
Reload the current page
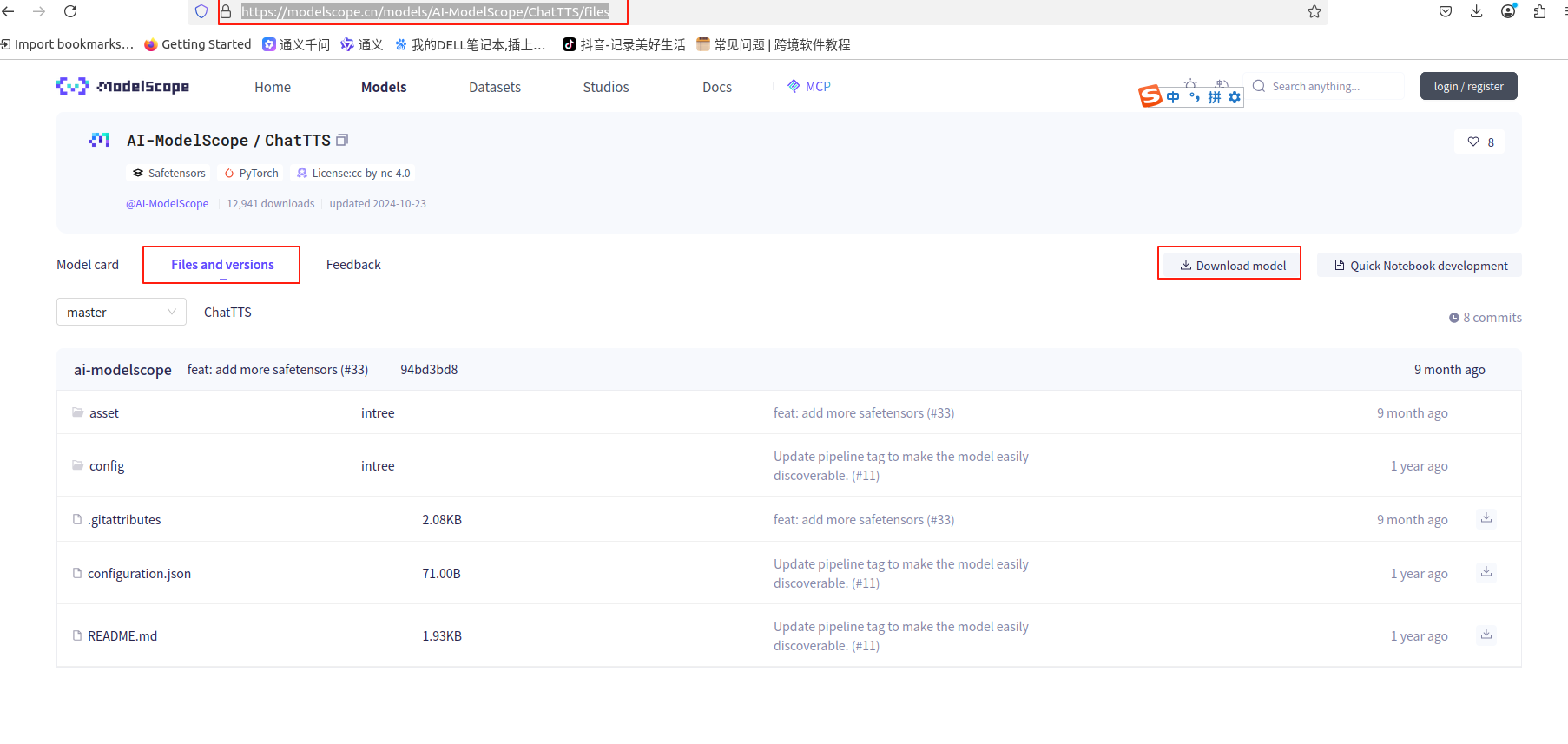coord(70,11)
